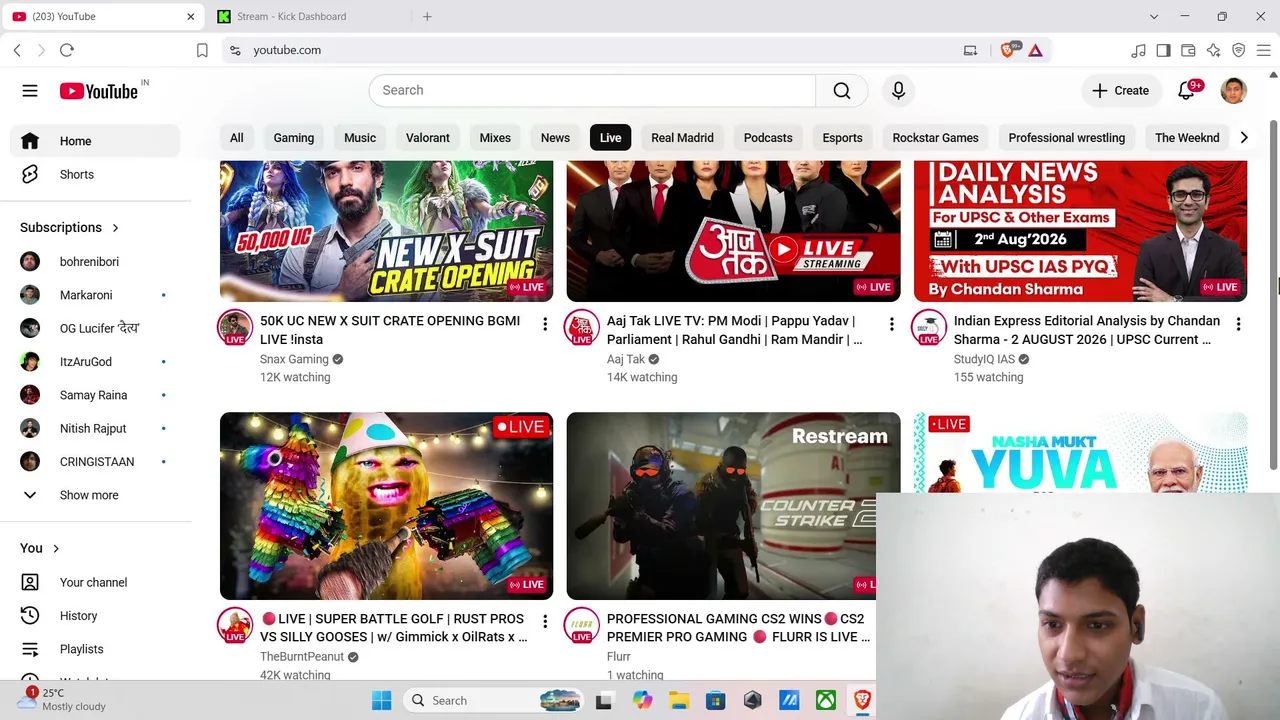The height and width of the screenshot is (720, 1280).
Task: Open the Brave VPN shield icon
Action: pyautogui.click(x=1238, y=50)
